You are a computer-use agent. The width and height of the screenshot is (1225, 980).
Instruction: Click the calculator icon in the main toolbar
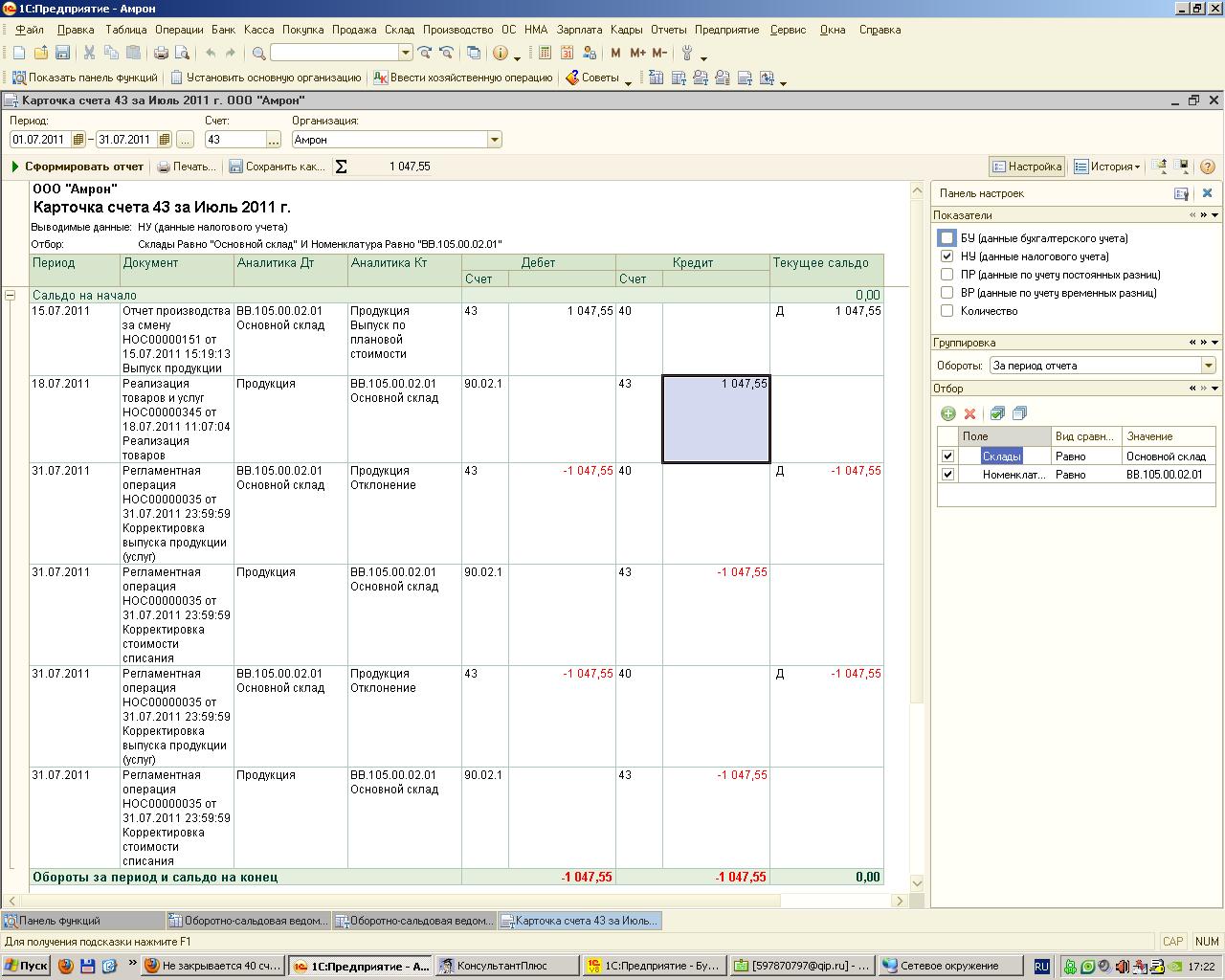[545, 54]
